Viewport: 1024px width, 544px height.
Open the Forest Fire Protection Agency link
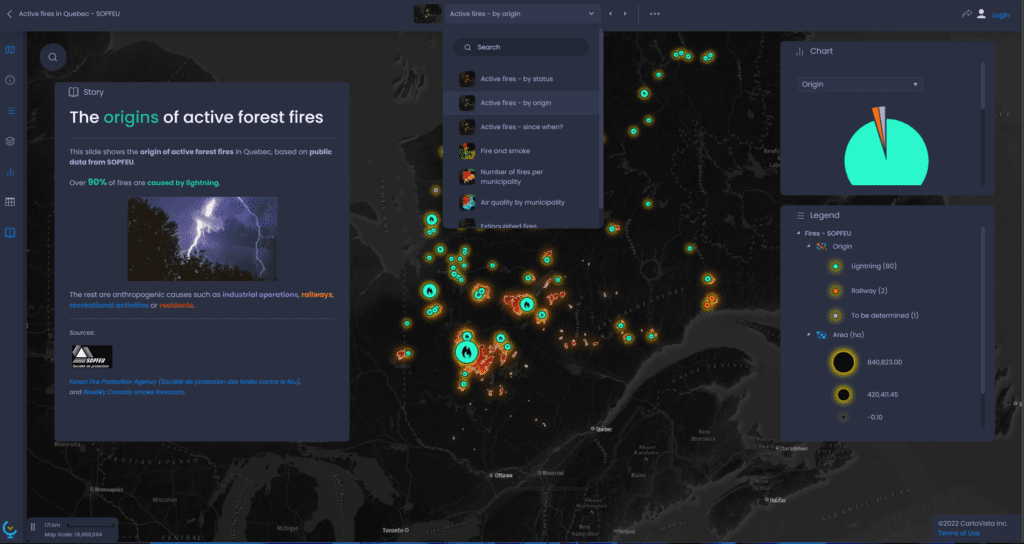pyautogui.click(x=185, y=381)
